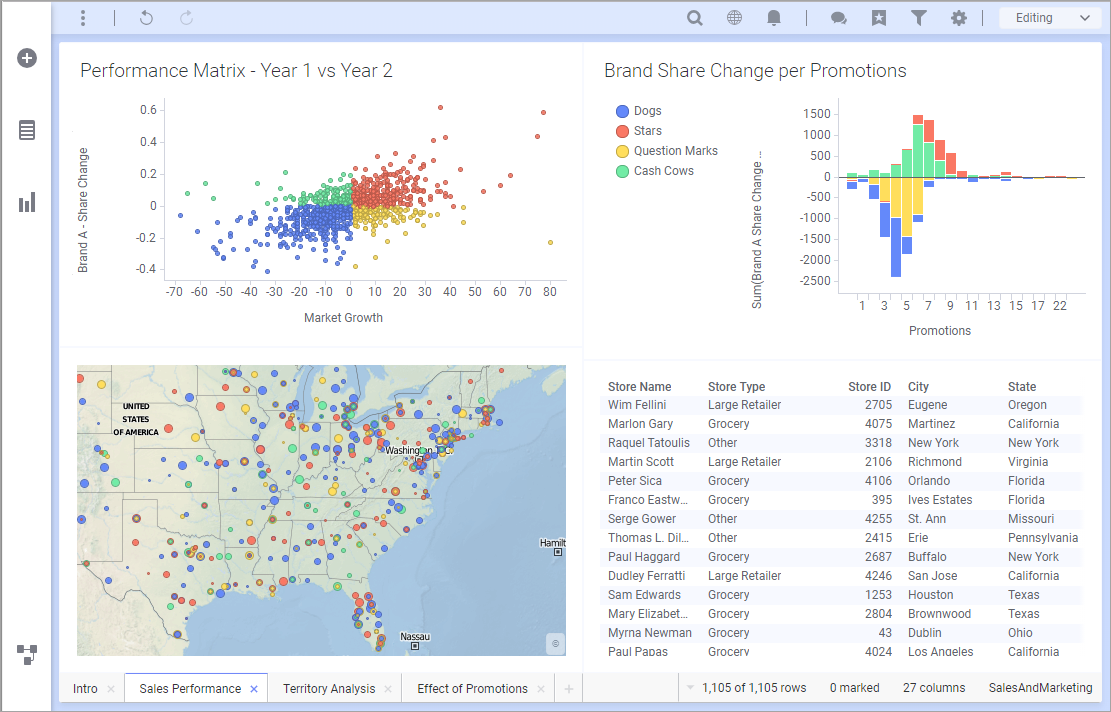The height and width of the screenshot is (712, 1111).
Task: Open the notifications bell
Action: pyautogui.click(x=774, y=17)
